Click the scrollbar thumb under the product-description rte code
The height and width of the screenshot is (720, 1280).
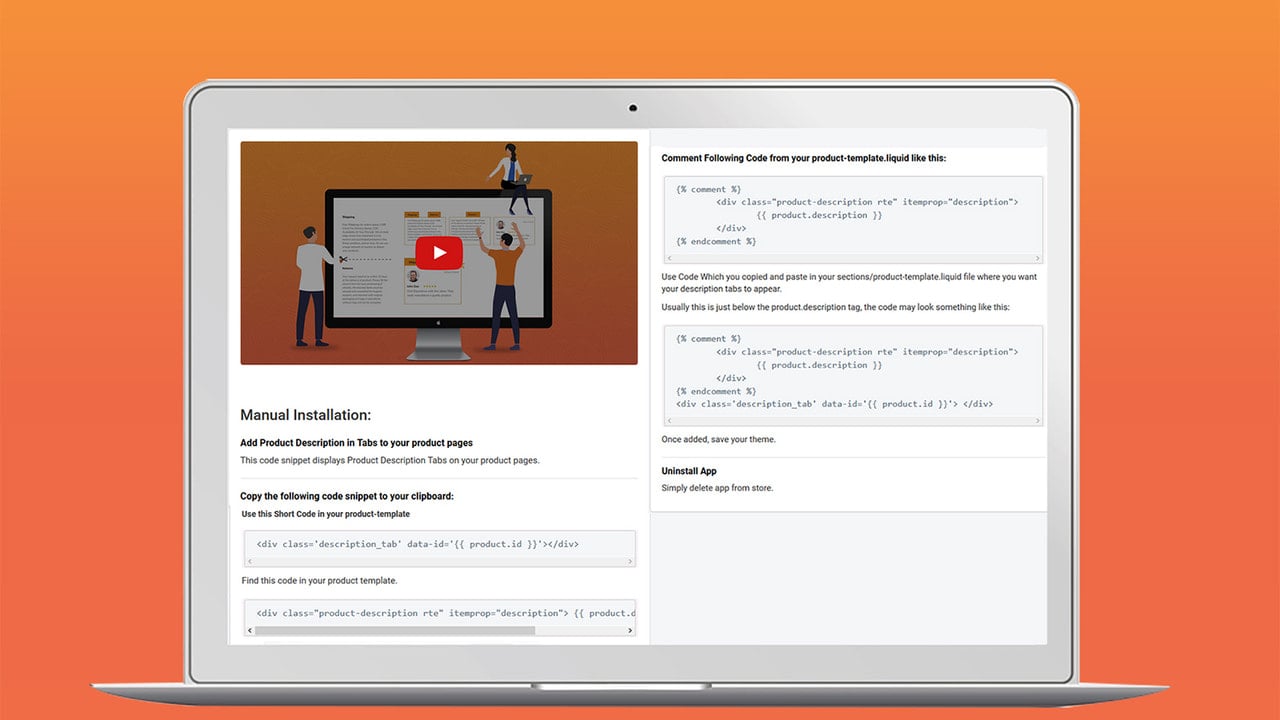pyautogui.click(x=395, y=631)
